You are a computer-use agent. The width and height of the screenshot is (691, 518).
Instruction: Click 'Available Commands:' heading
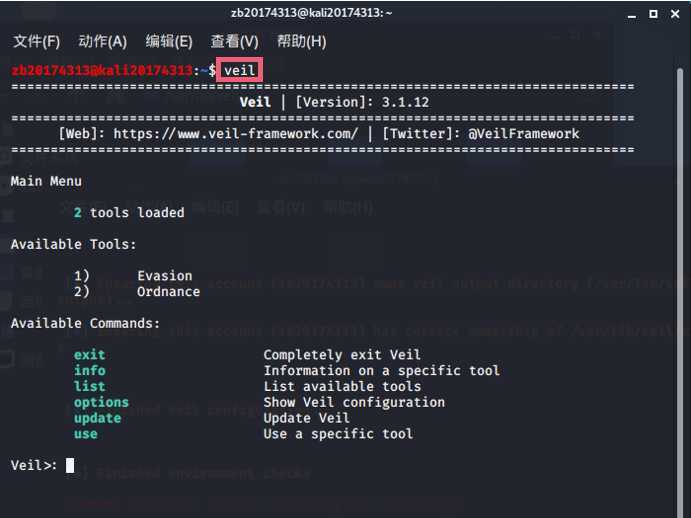85,323
